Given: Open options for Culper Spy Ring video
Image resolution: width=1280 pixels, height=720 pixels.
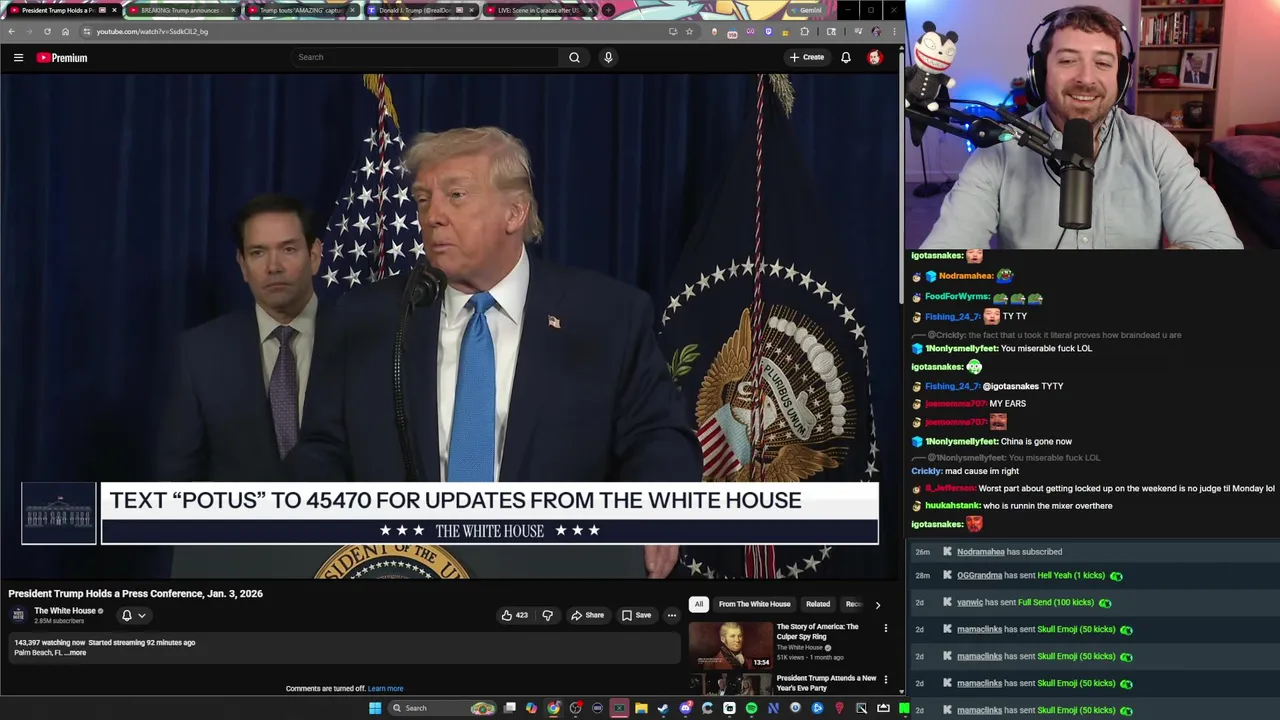Looking at the screenshot, I should pyautogui.click(x=885, y=628).
